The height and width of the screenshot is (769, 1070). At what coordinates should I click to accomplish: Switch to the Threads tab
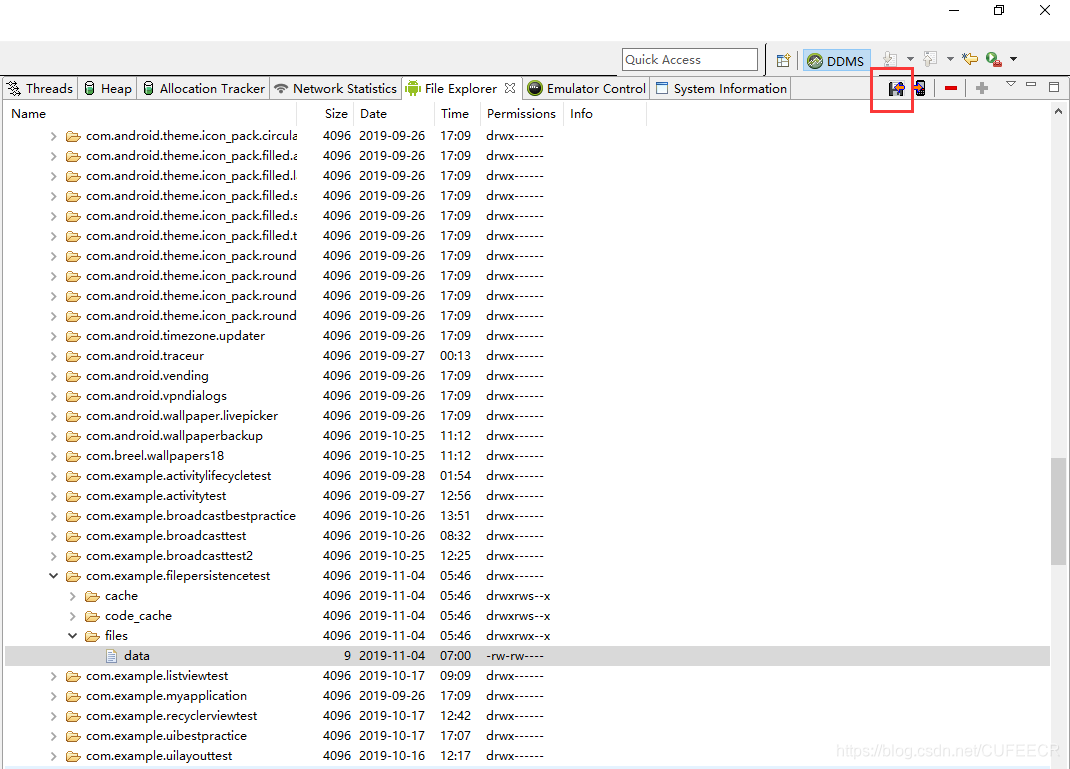point(40,89)
